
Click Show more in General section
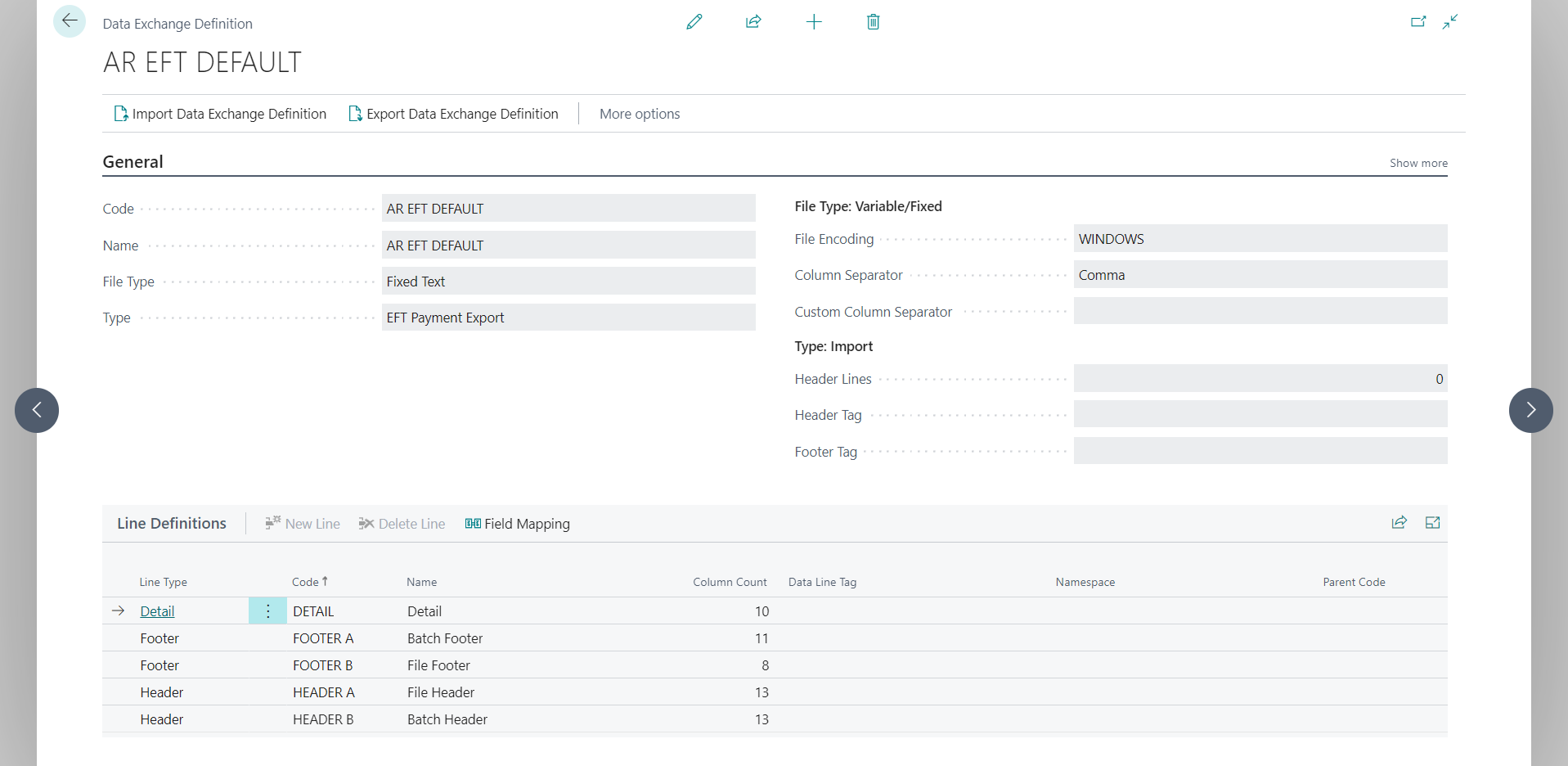click(1418, 163)
